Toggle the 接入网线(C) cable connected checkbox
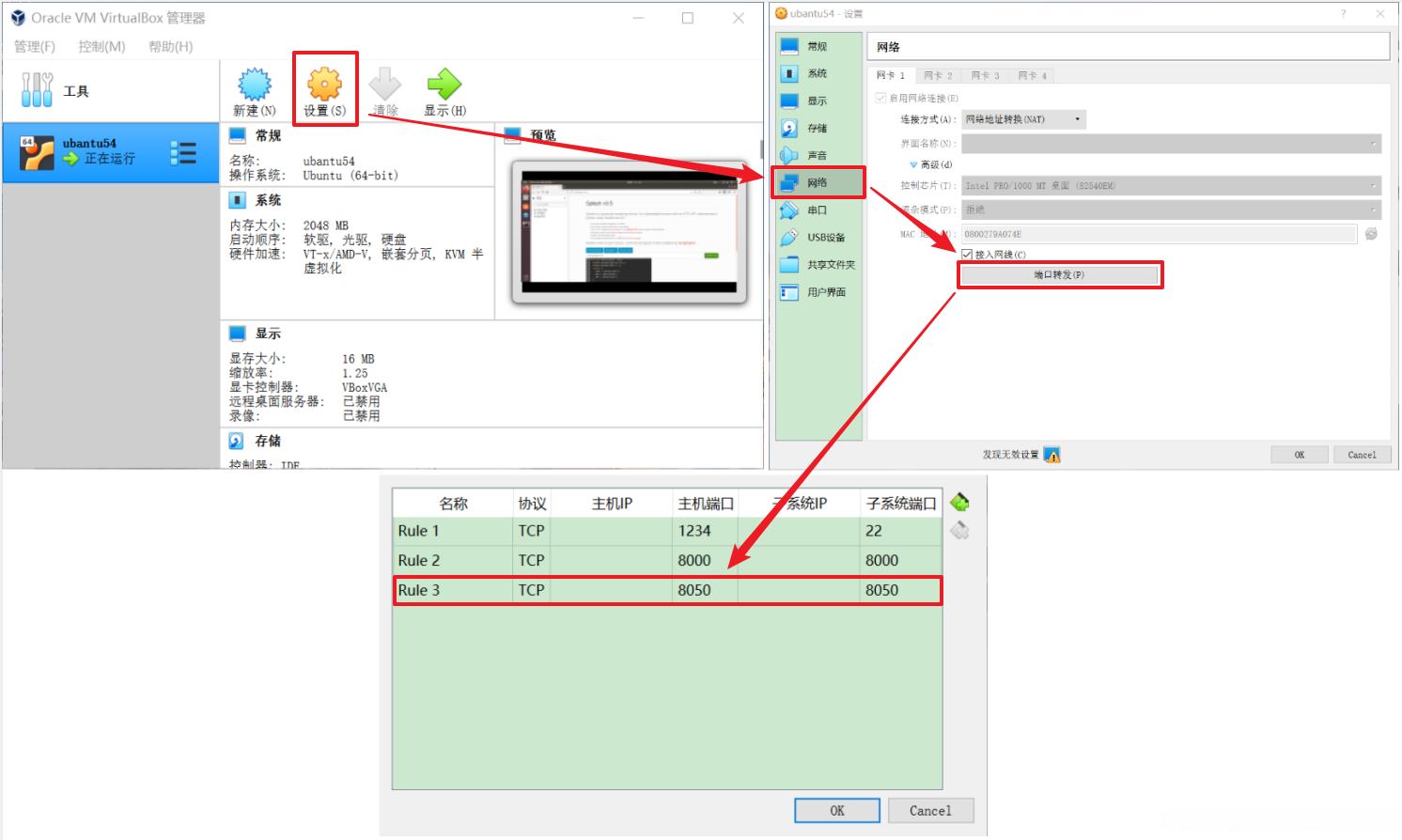 click(967, 255)
